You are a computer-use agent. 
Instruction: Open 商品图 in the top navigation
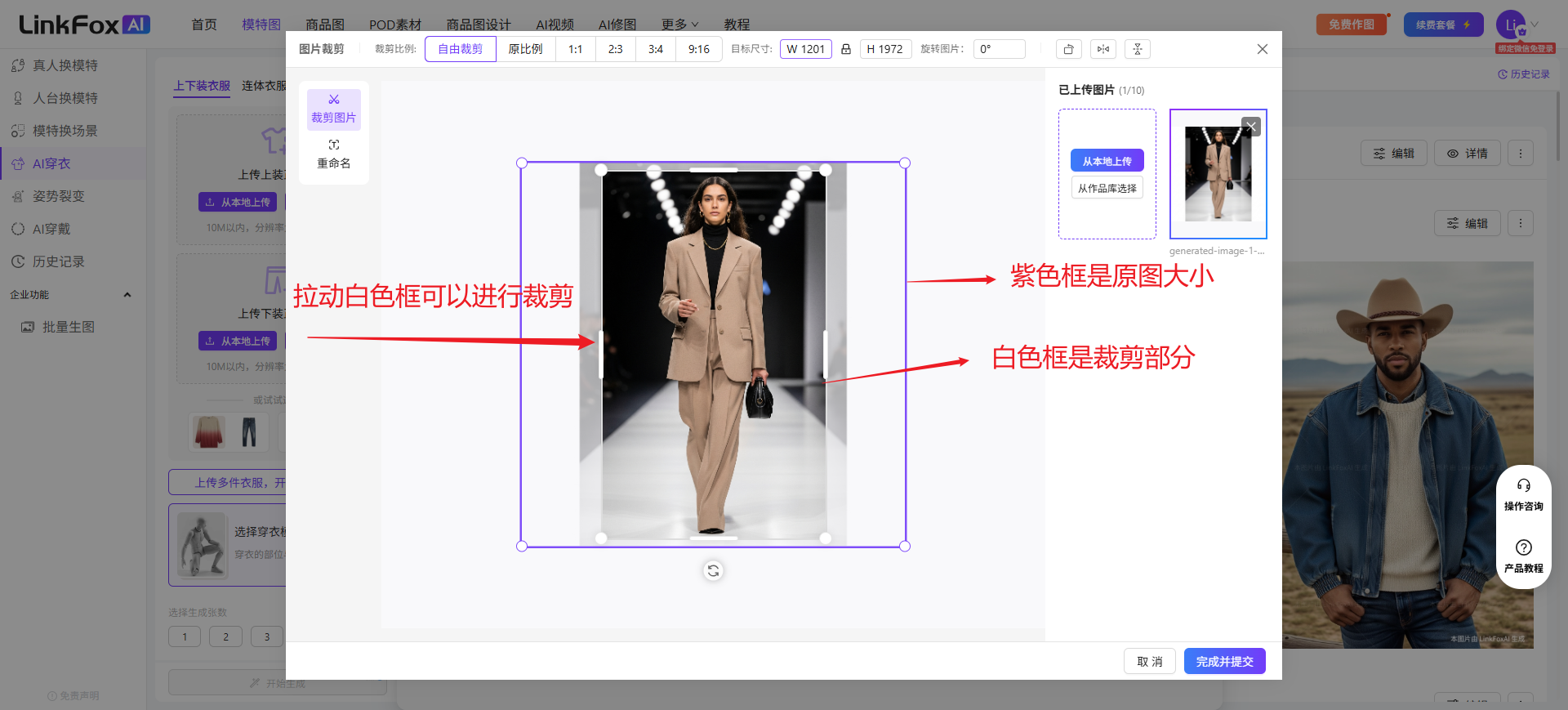click(x=325, y=25)
